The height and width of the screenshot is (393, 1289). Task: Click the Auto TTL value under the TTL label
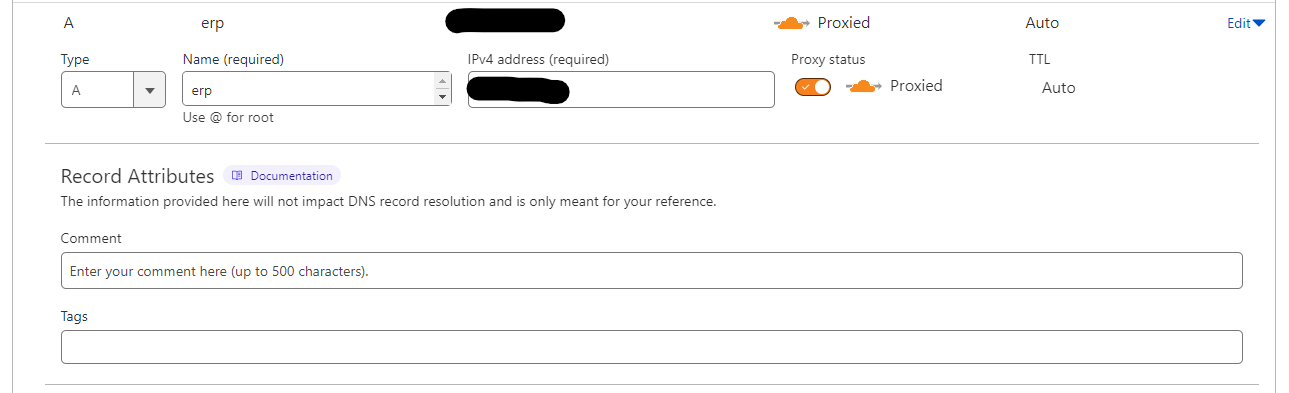point(1059,88)
